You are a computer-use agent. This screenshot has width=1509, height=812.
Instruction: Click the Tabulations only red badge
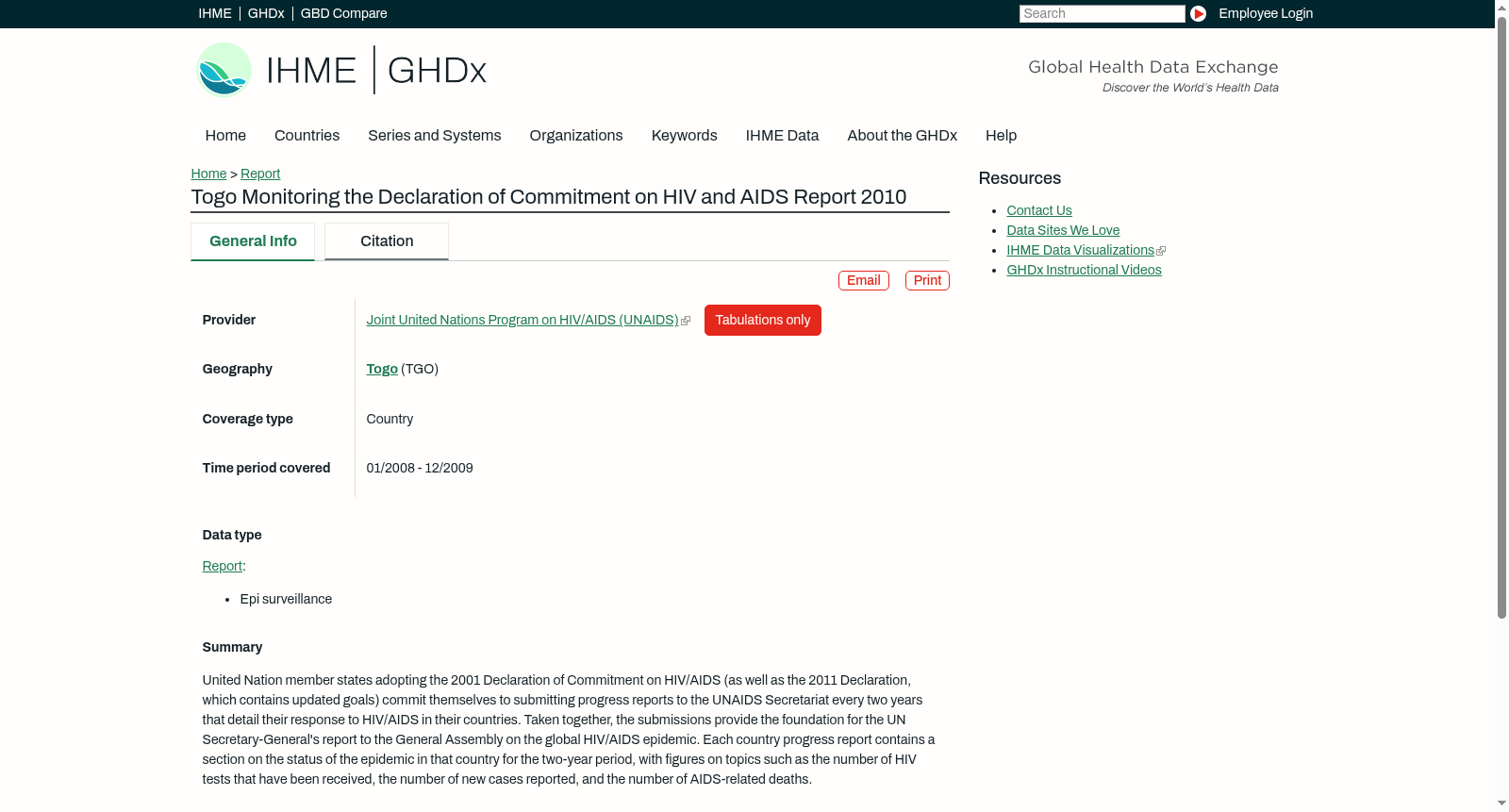[x=763, y=321]
